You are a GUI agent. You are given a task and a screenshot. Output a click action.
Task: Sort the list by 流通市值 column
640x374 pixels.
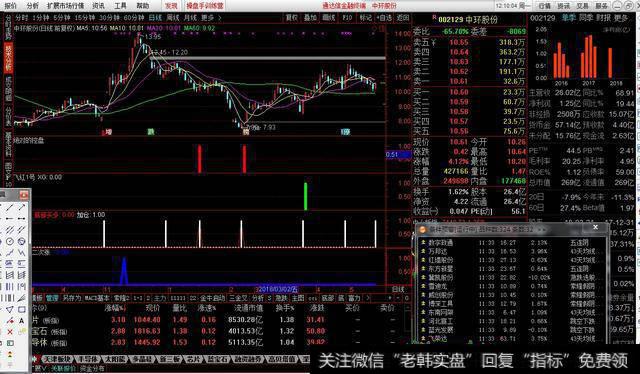248,308
